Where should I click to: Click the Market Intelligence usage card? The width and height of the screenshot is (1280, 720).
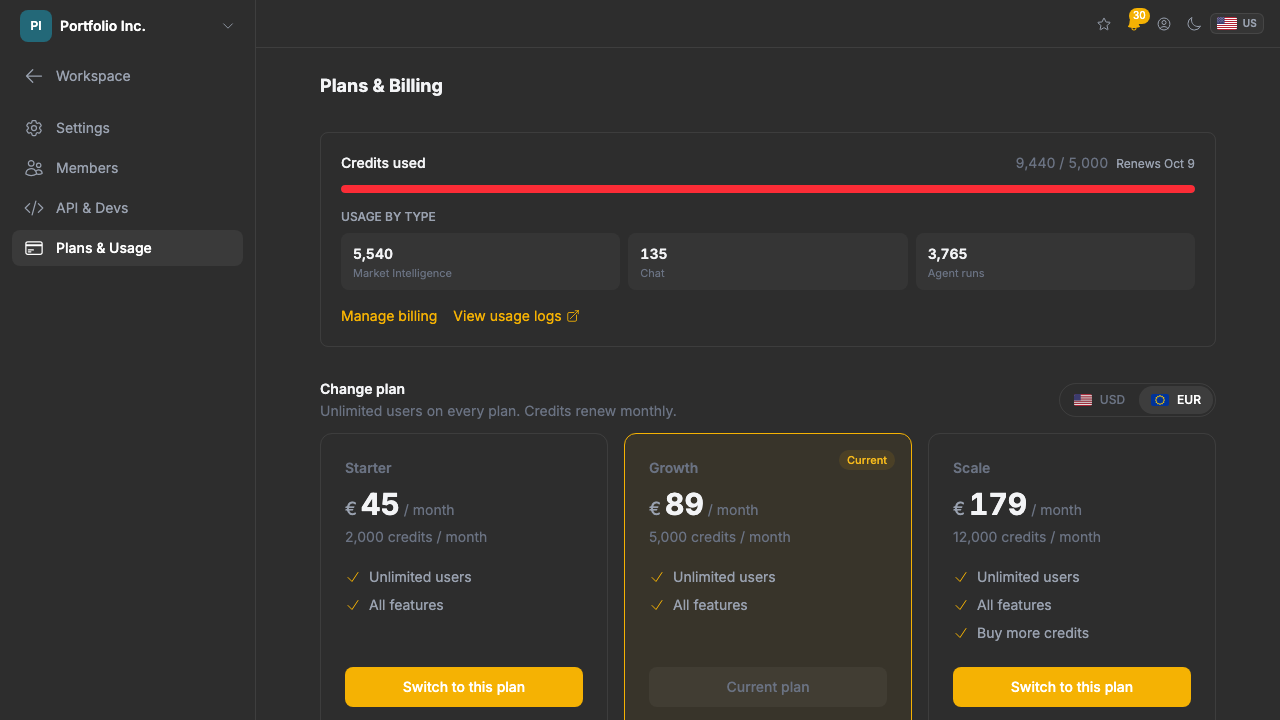[480, 262]
